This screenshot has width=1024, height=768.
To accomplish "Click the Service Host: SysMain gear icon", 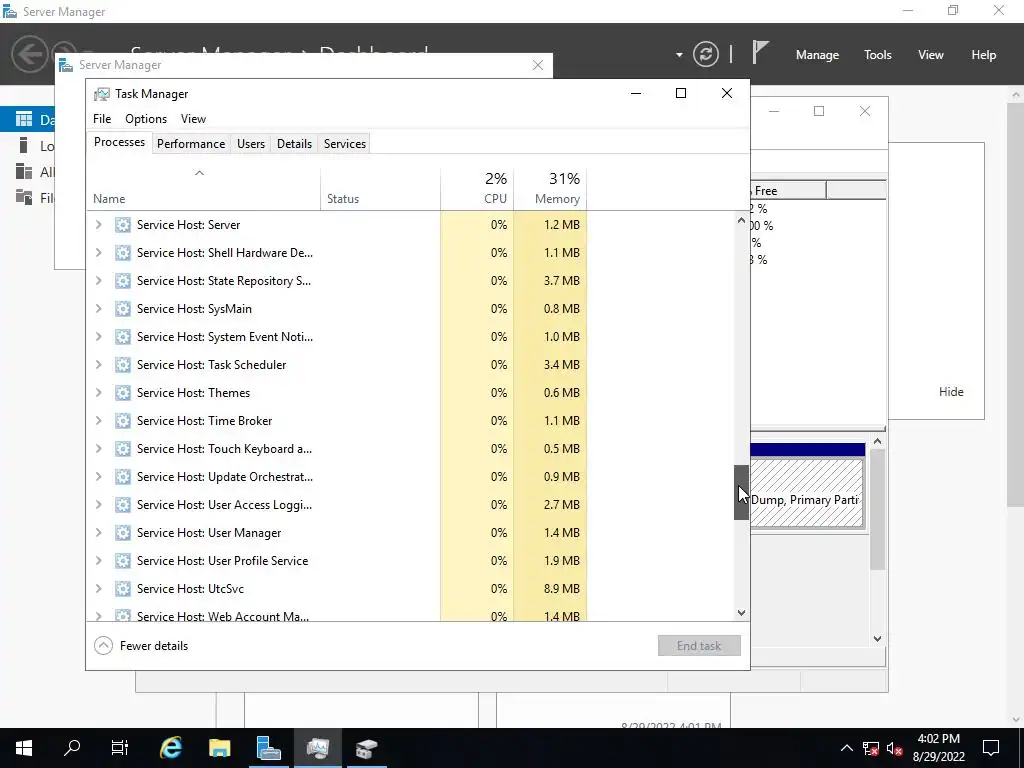I will click(x=123, y=309).
